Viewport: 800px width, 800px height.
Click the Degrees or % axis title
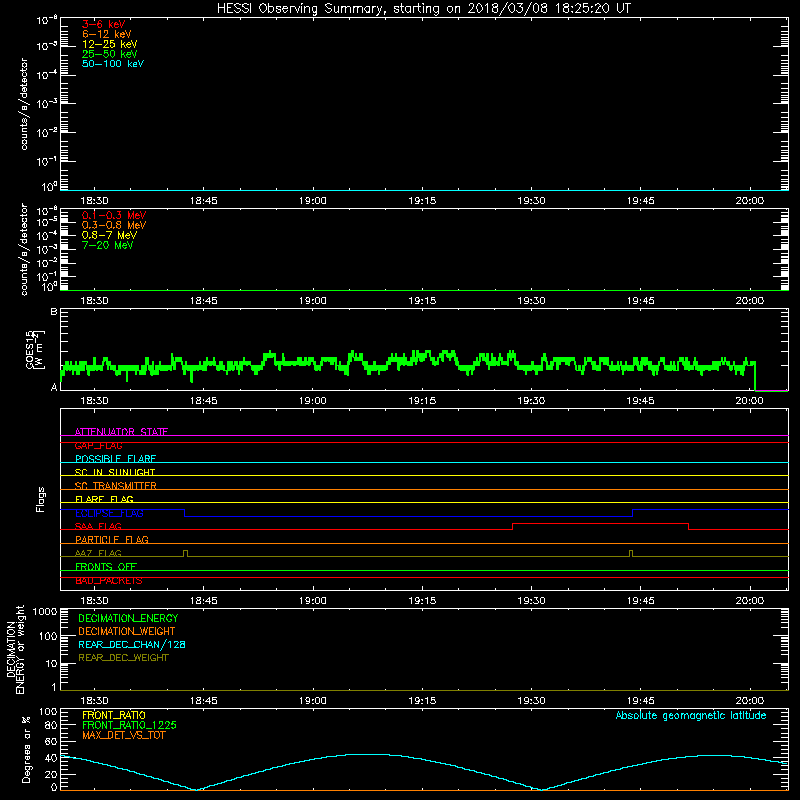click(x=26, y=749)
